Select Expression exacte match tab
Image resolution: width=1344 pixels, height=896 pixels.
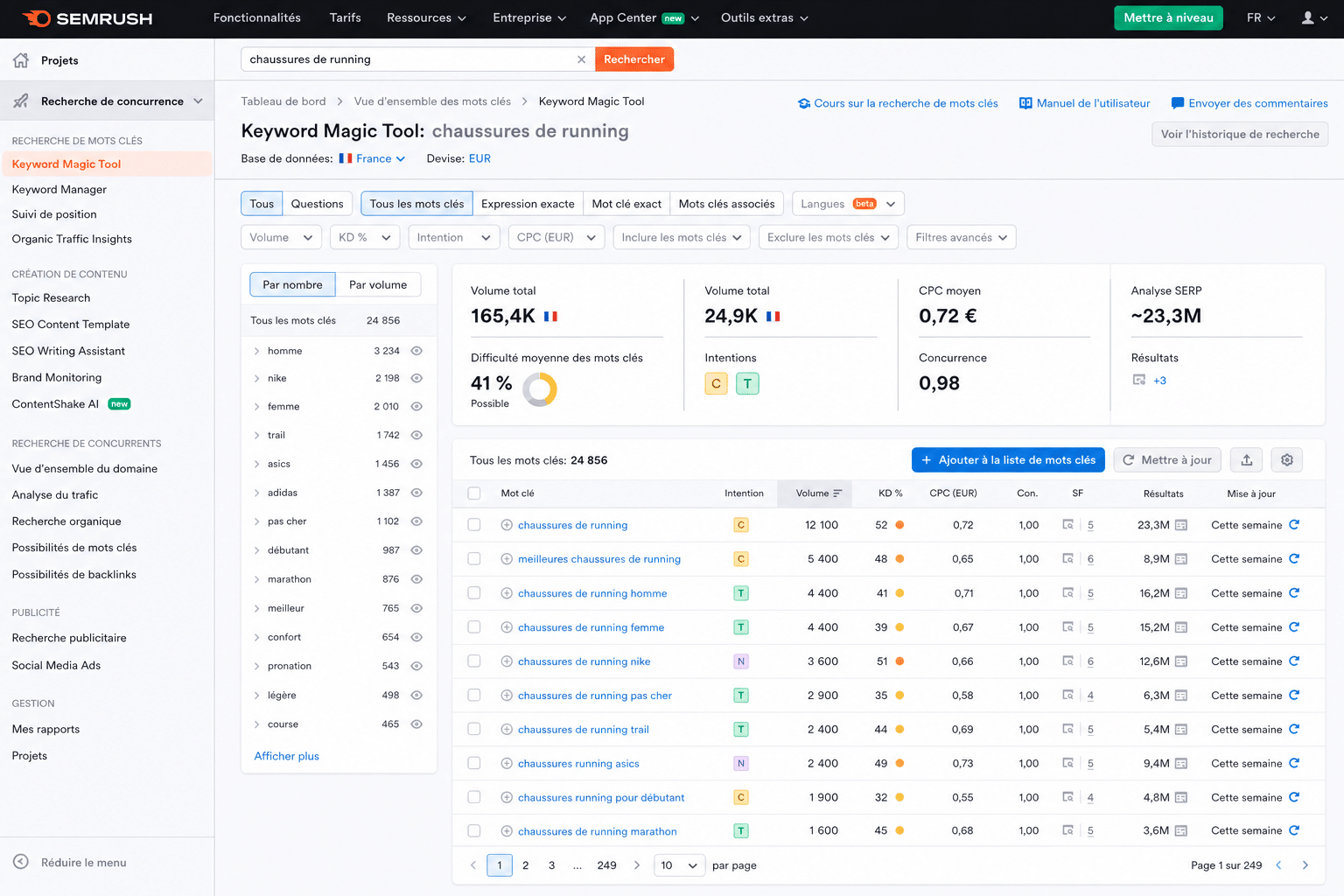(x=528, y=204)
